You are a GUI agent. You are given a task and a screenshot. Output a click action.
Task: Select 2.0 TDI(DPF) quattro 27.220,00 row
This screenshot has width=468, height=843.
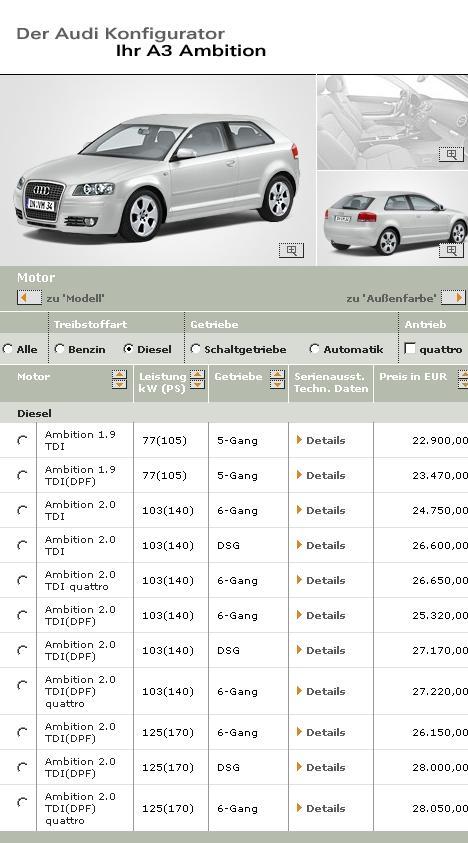click(22, 685)
